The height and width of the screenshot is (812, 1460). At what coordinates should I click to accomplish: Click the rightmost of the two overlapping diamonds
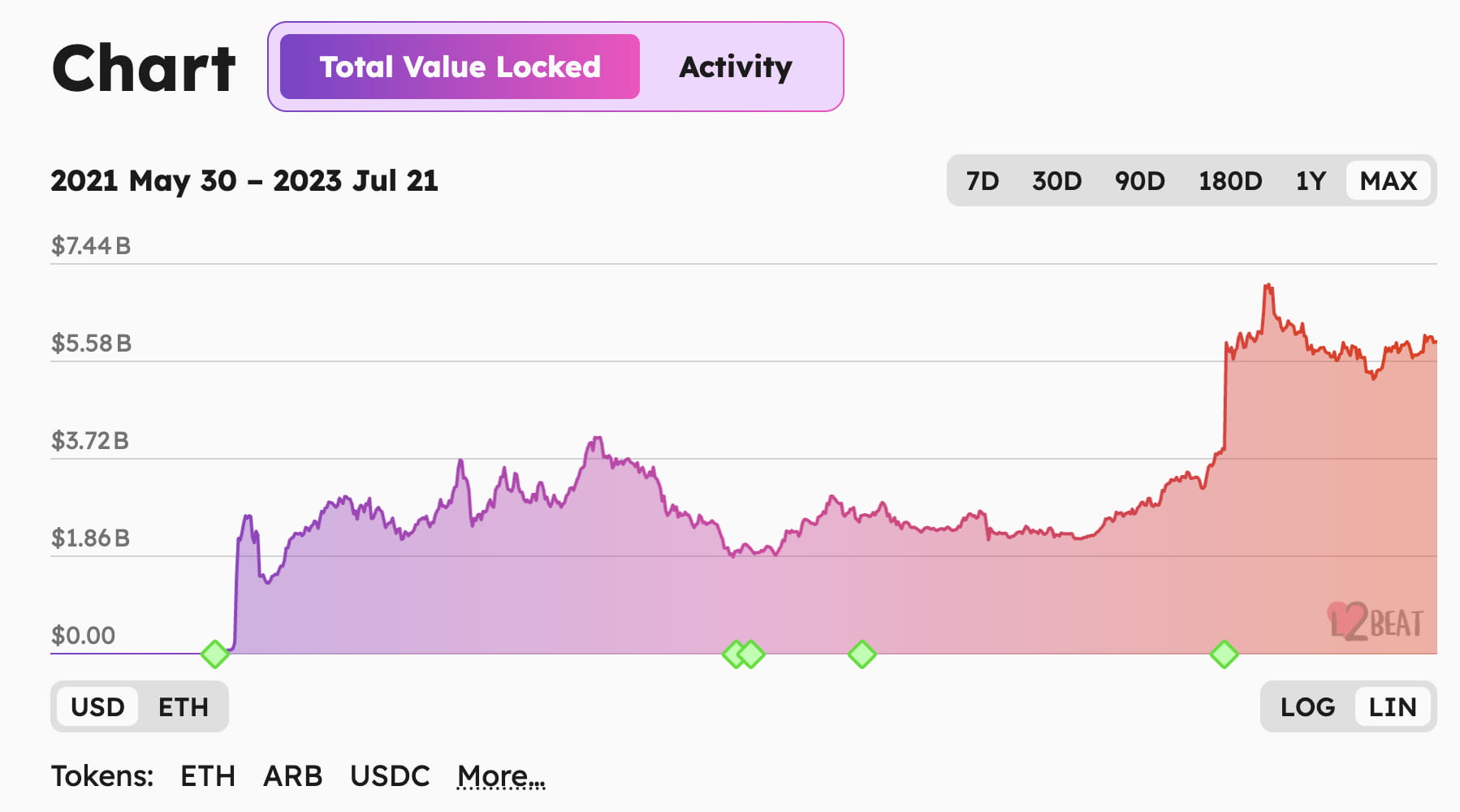click(x=753, y=654)
